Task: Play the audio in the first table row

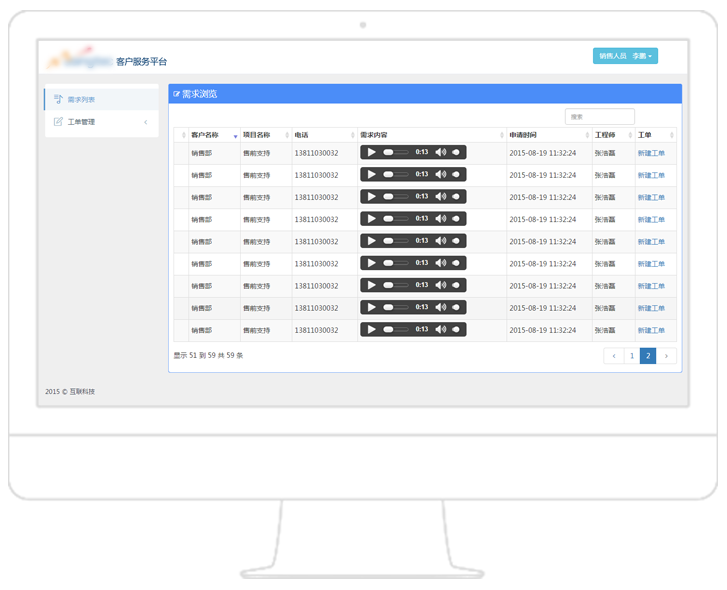Action: pos(371,152)
